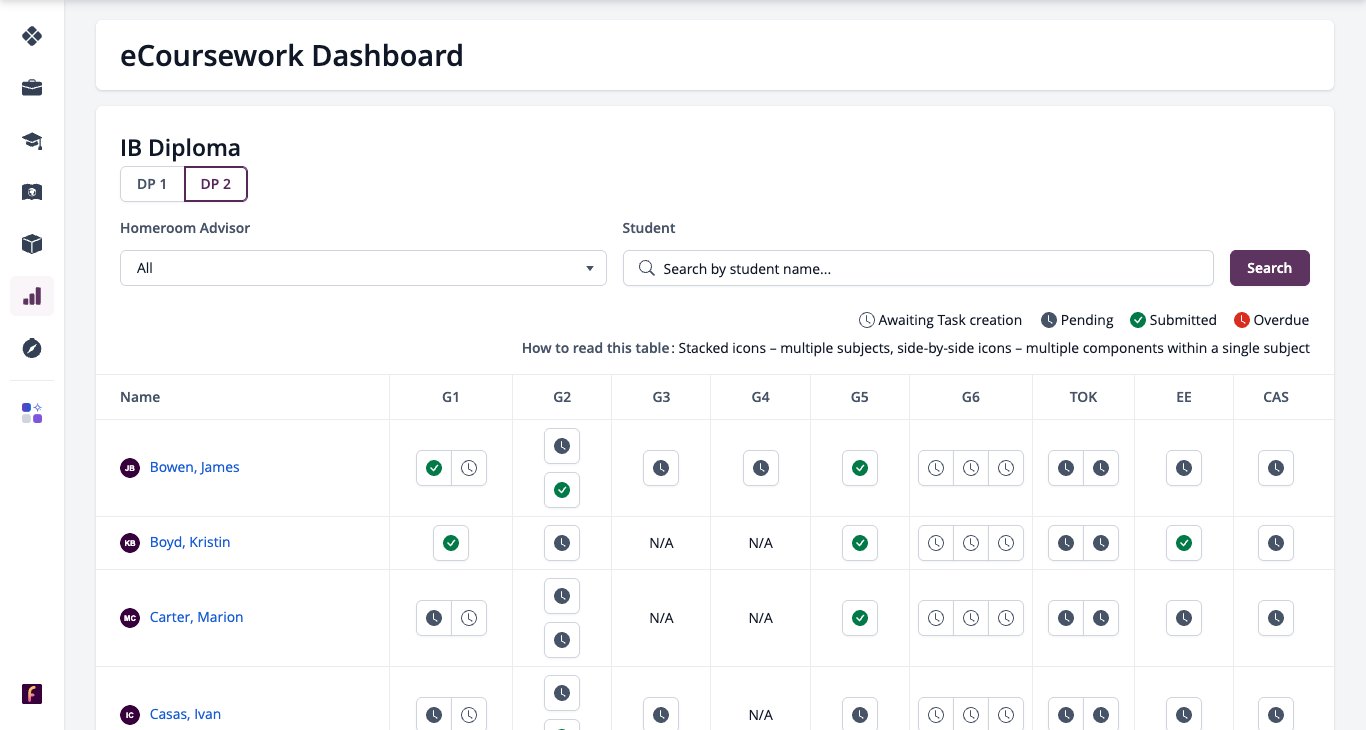1366x730 pixels.
Task: Open the Homeroom Advisor dropdown
Action: point(363,268)
